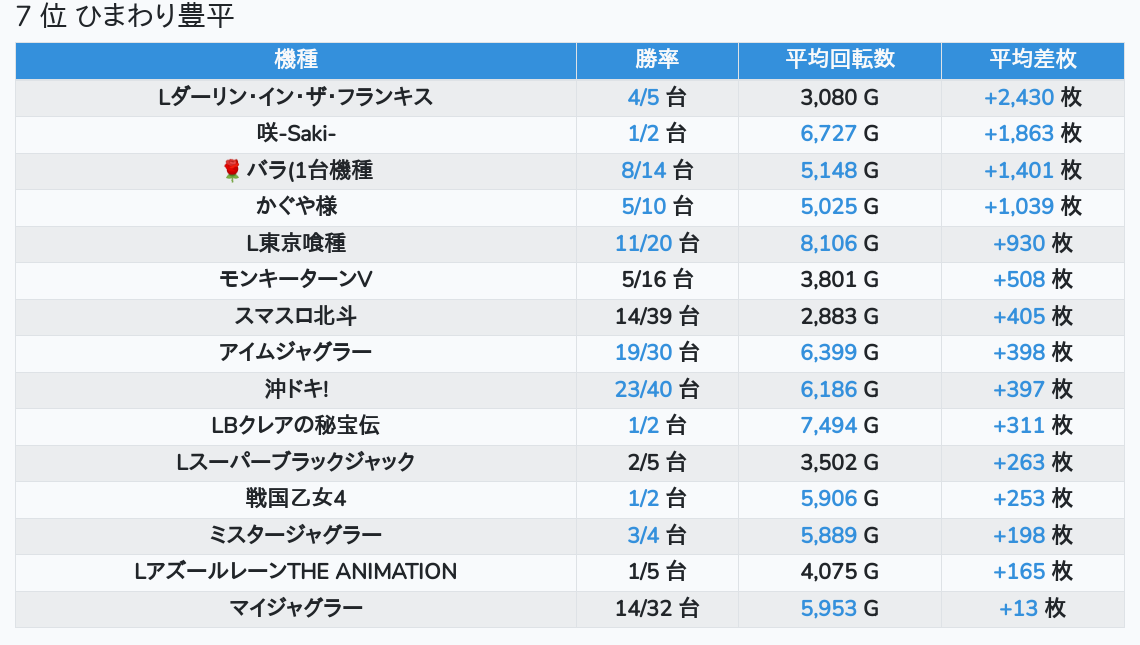Image resolution: width=1140 pixels, height=645 pixels.
Task: Click the 機種 column header
Action: click(296, 59)
